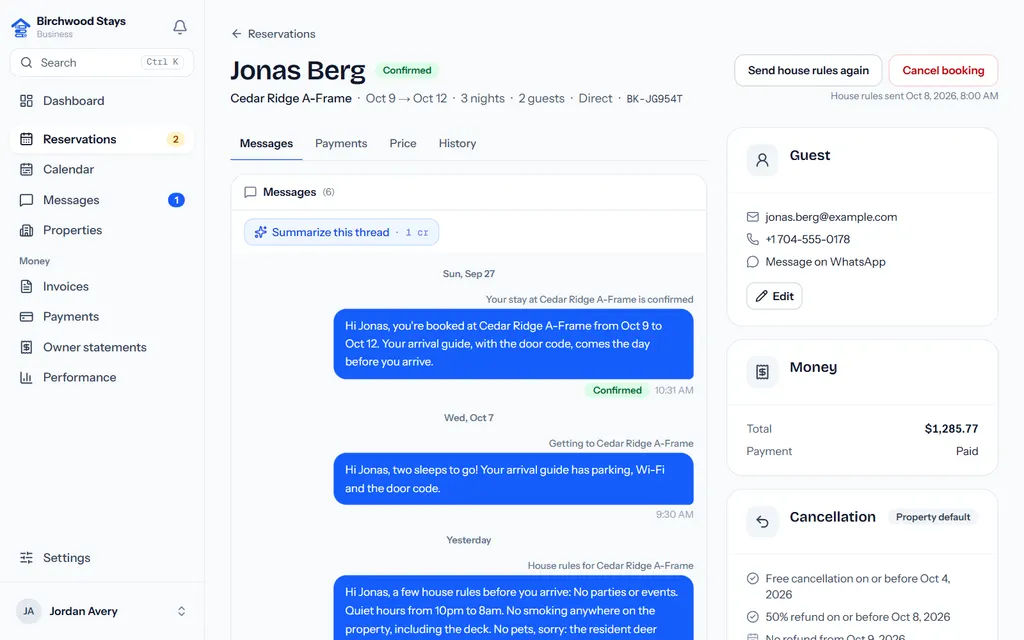Click the Paid payment status
The width and height of the screenshot is (1024, 640).
967,451
